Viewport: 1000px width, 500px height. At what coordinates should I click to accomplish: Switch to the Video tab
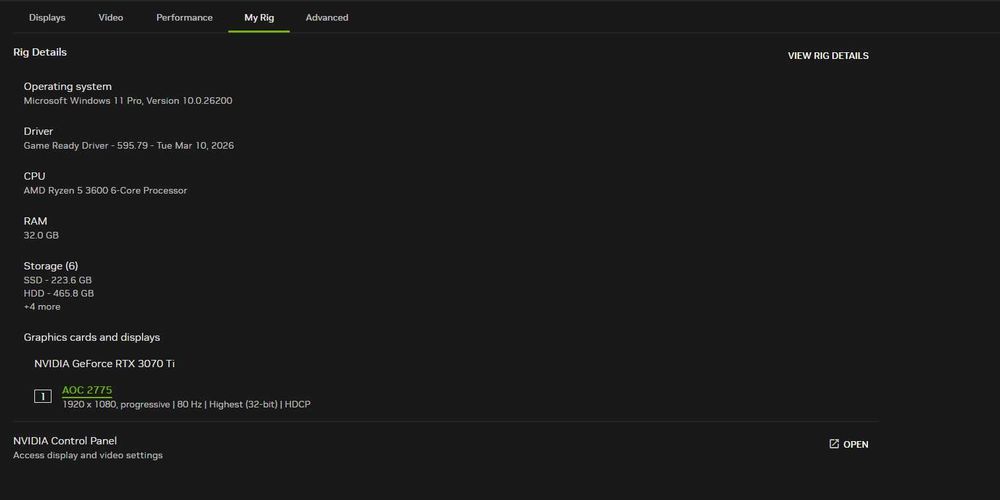tap(110, 18)
